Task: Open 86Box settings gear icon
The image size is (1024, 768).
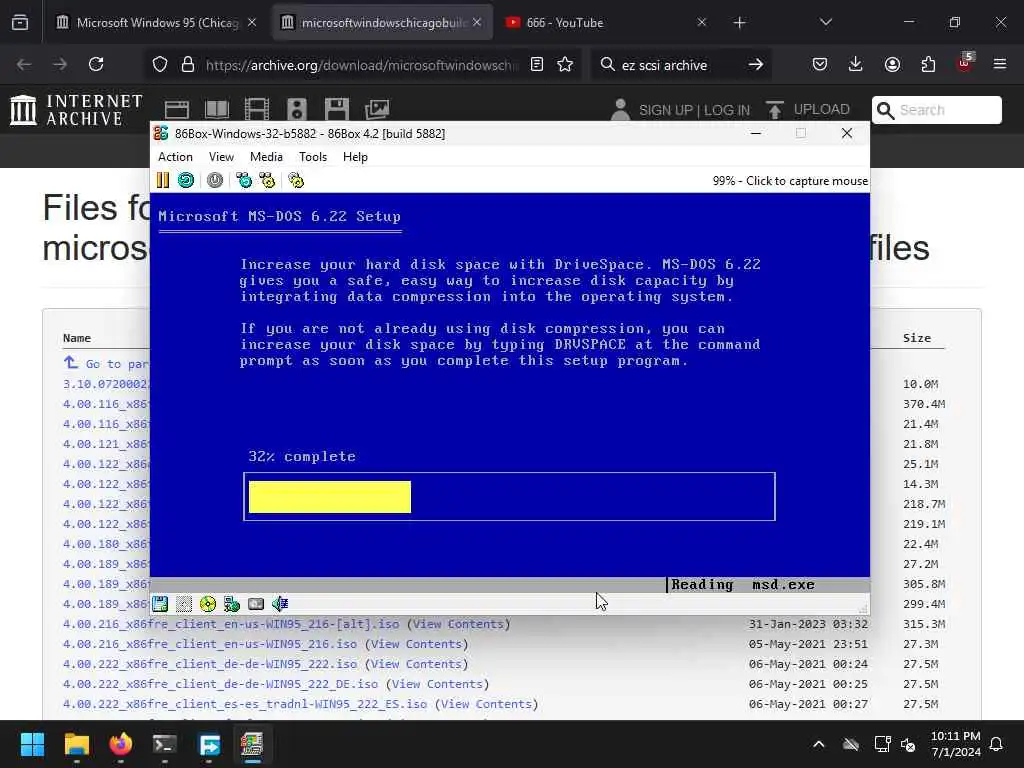Action: click(296, 180)
